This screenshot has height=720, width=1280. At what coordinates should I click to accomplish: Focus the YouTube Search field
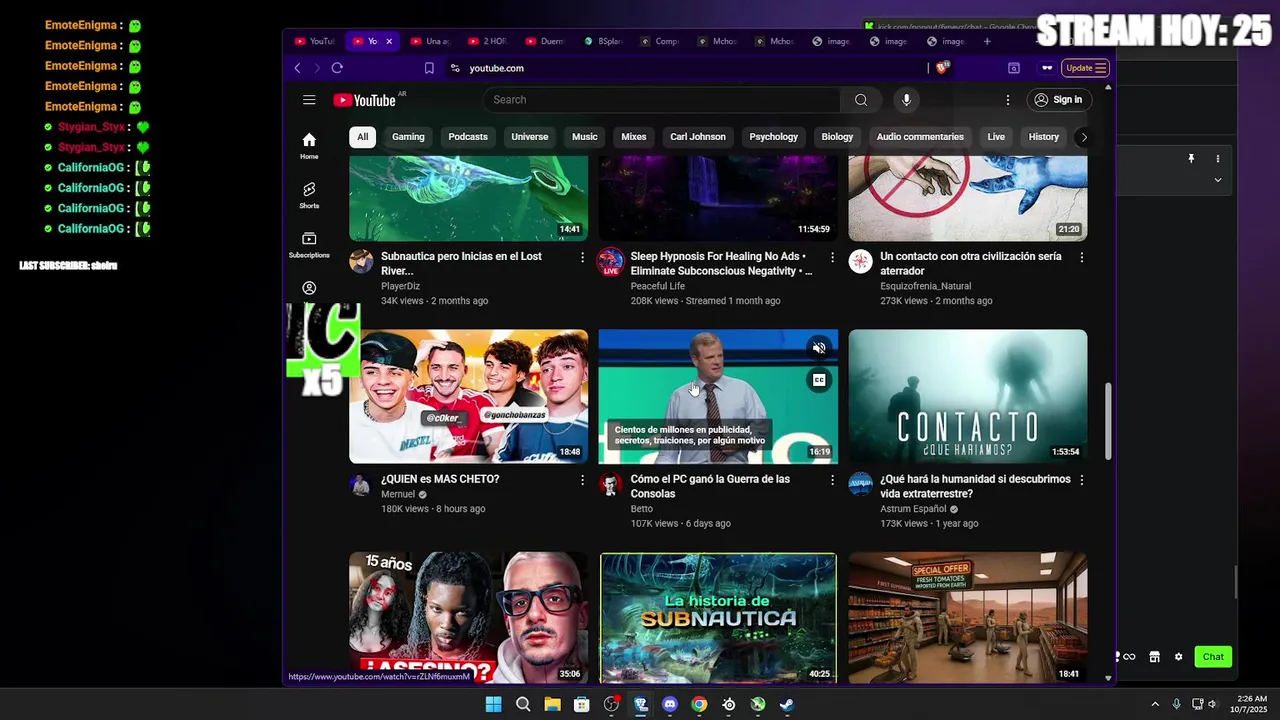pos(662,100)
